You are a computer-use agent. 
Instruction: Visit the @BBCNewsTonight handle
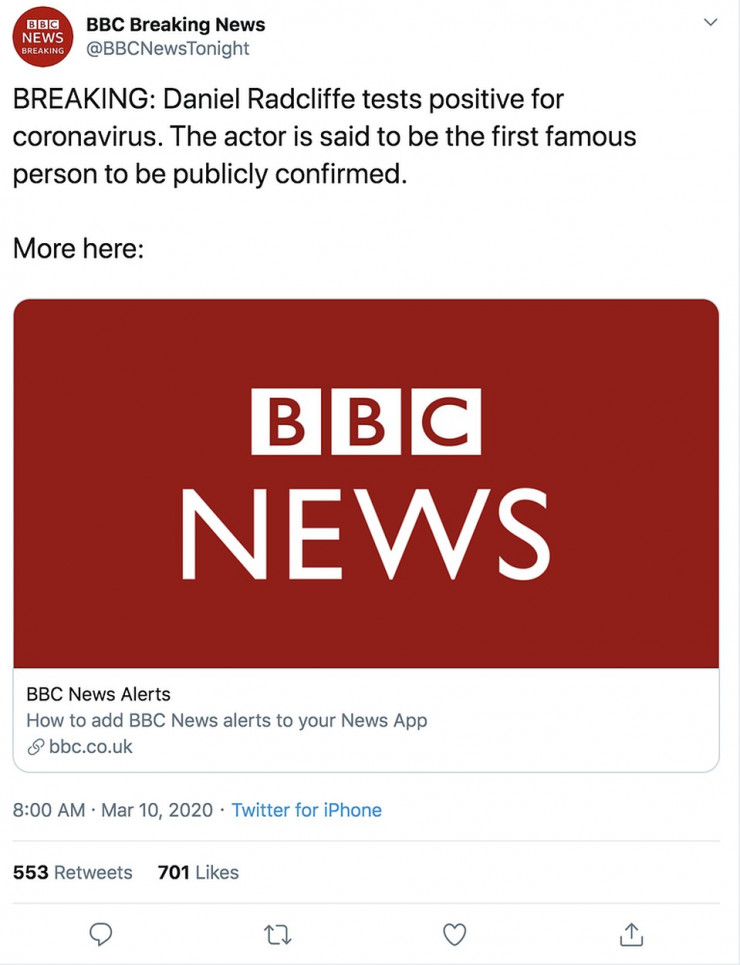[167, 48]
